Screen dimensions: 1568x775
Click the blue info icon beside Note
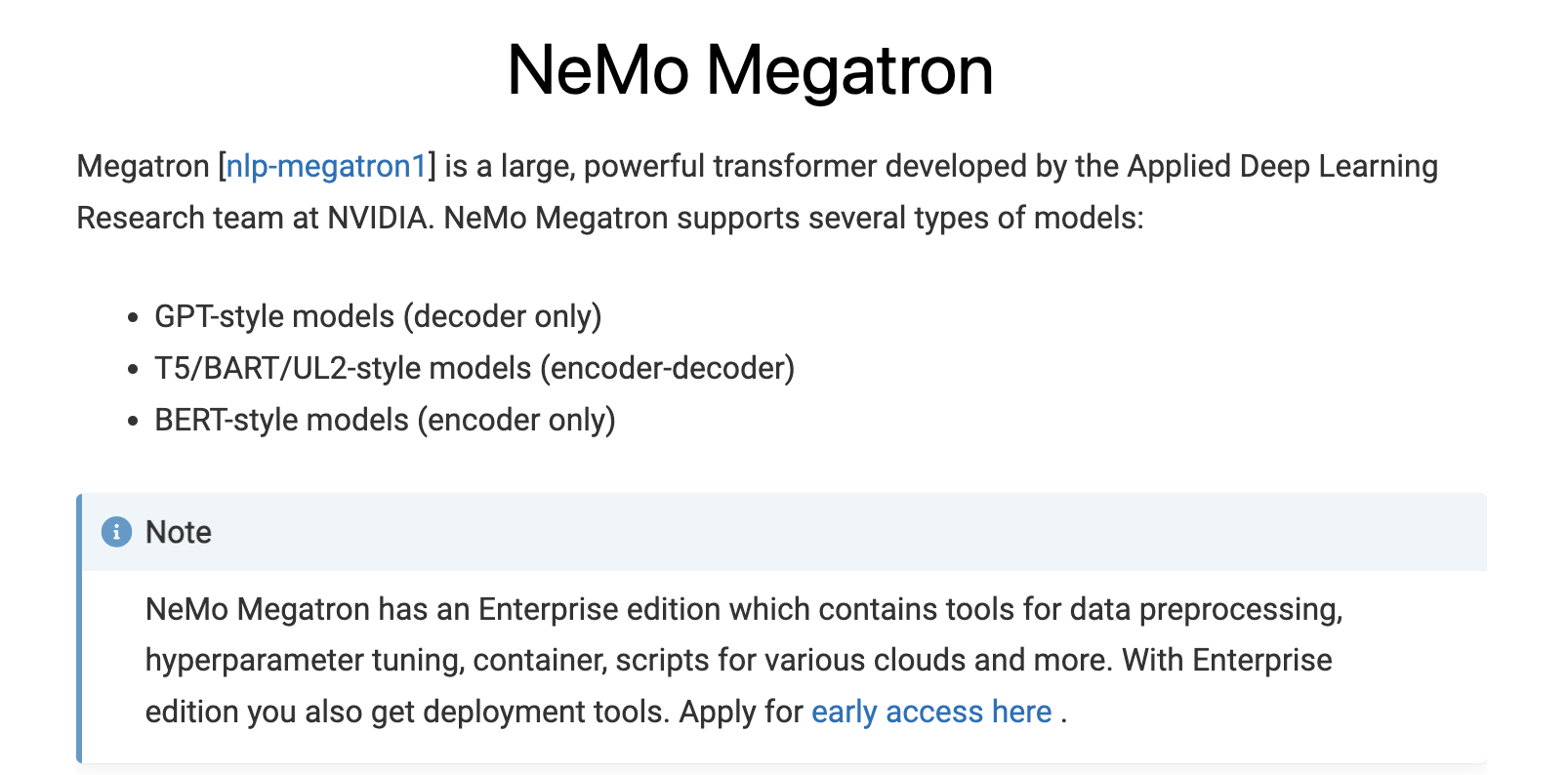pyautogui.click(x=116, y=532)
